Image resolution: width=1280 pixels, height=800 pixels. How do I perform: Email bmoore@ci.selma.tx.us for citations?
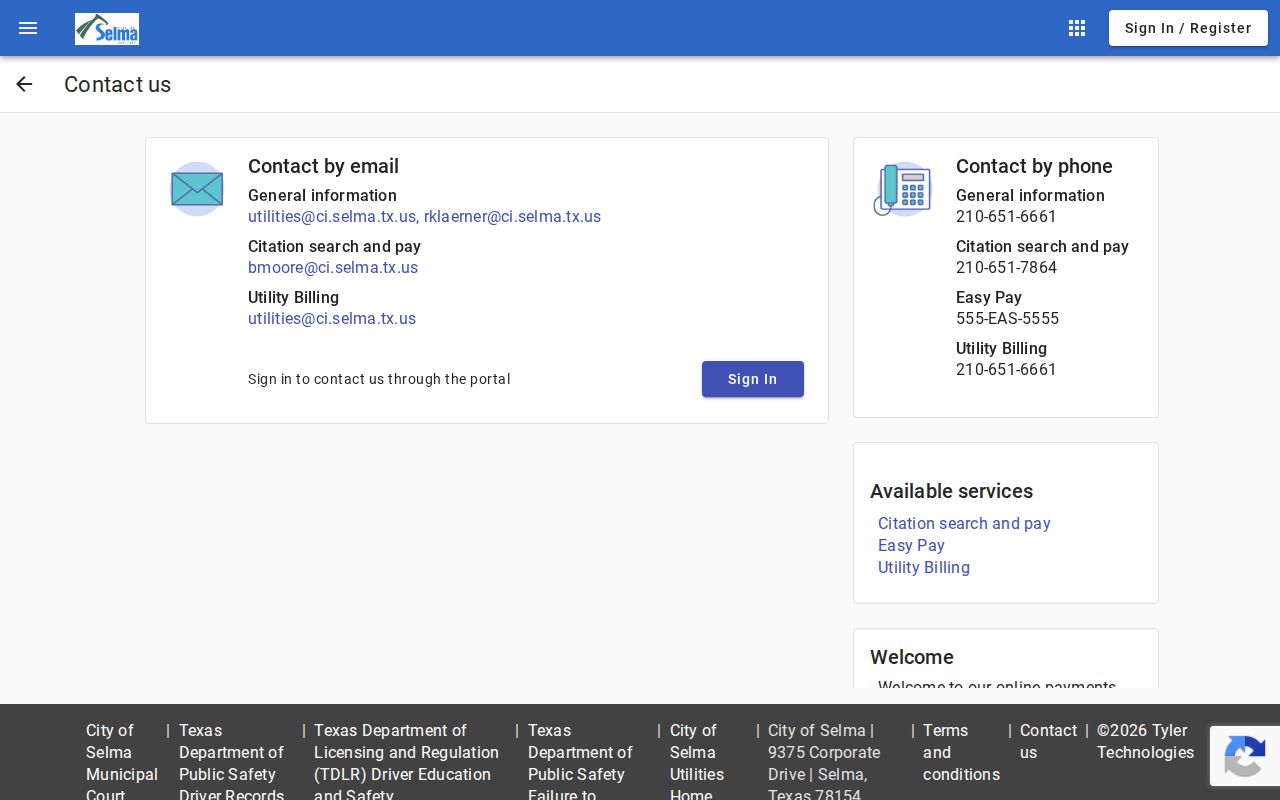coord(333,268)
